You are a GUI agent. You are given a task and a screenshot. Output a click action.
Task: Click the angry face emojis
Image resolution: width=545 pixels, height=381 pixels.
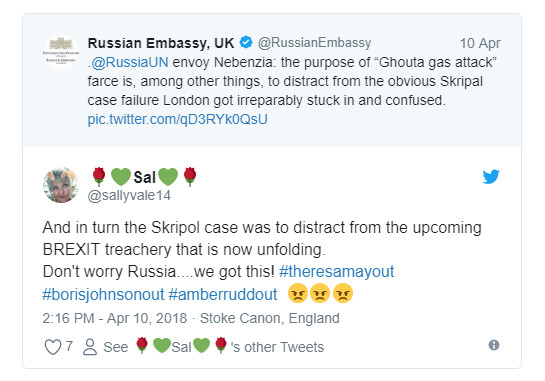320,293
